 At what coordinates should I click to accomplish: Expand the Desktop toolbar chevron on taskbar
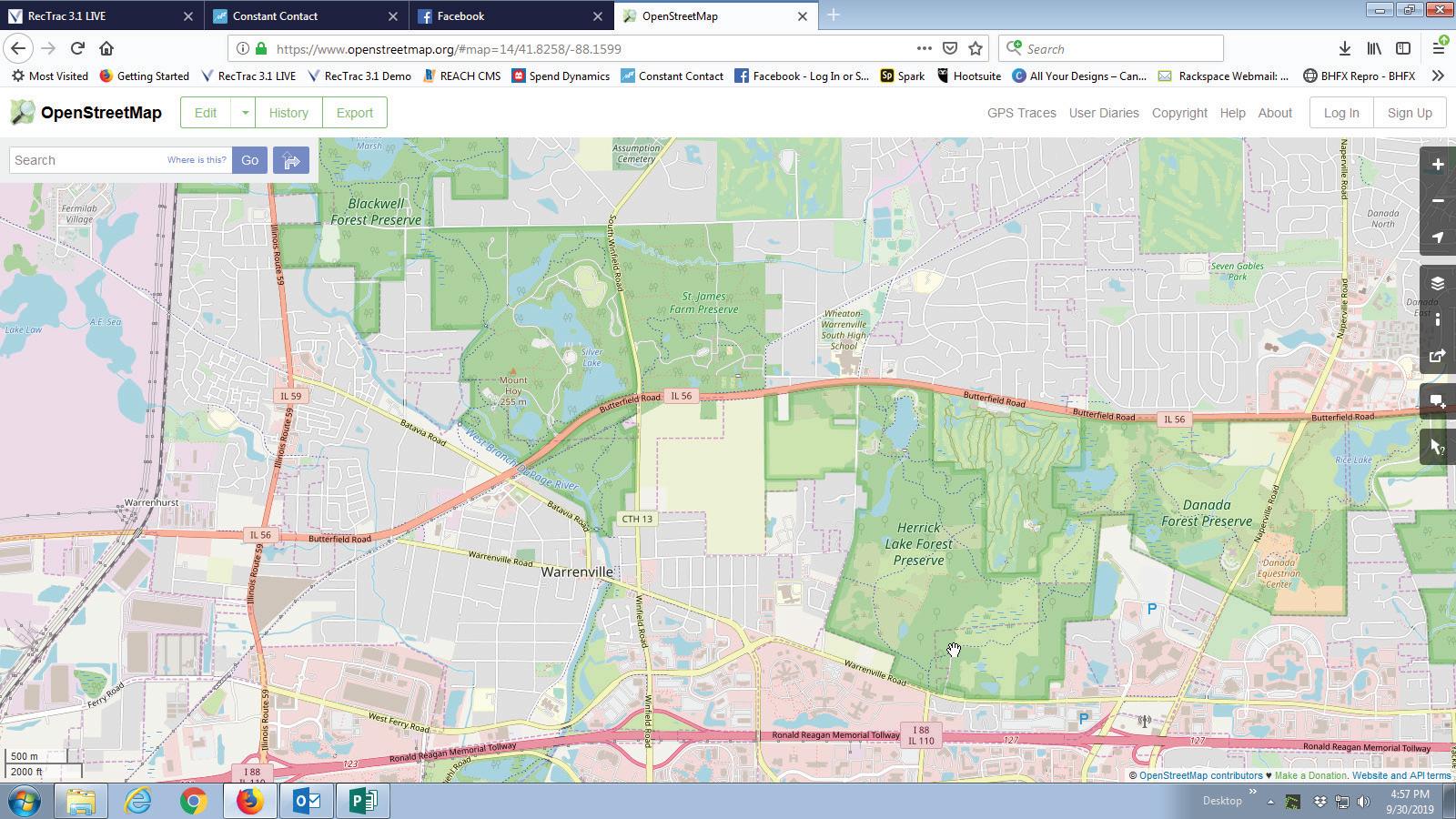[x=1253, y=794]
